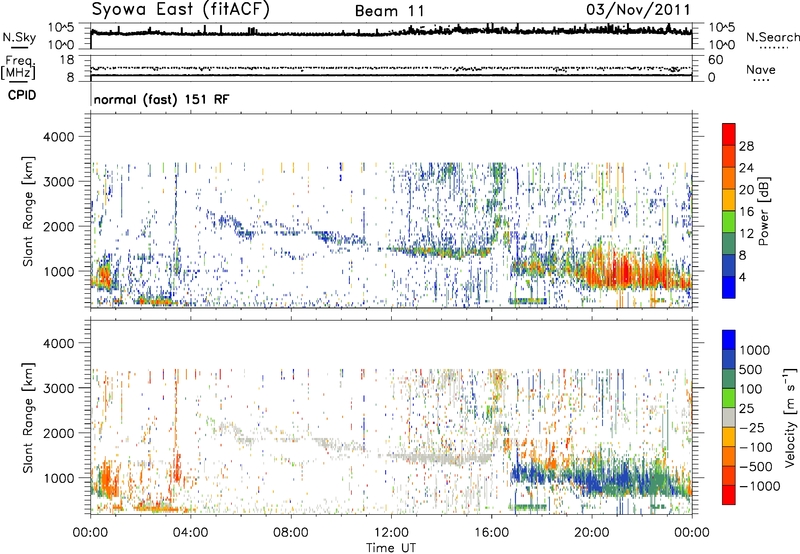Click the '-1000' tick on velocity scale
The height and width of the screenshot is (554, 800).
pyautogui.click(x=759, y=486)
